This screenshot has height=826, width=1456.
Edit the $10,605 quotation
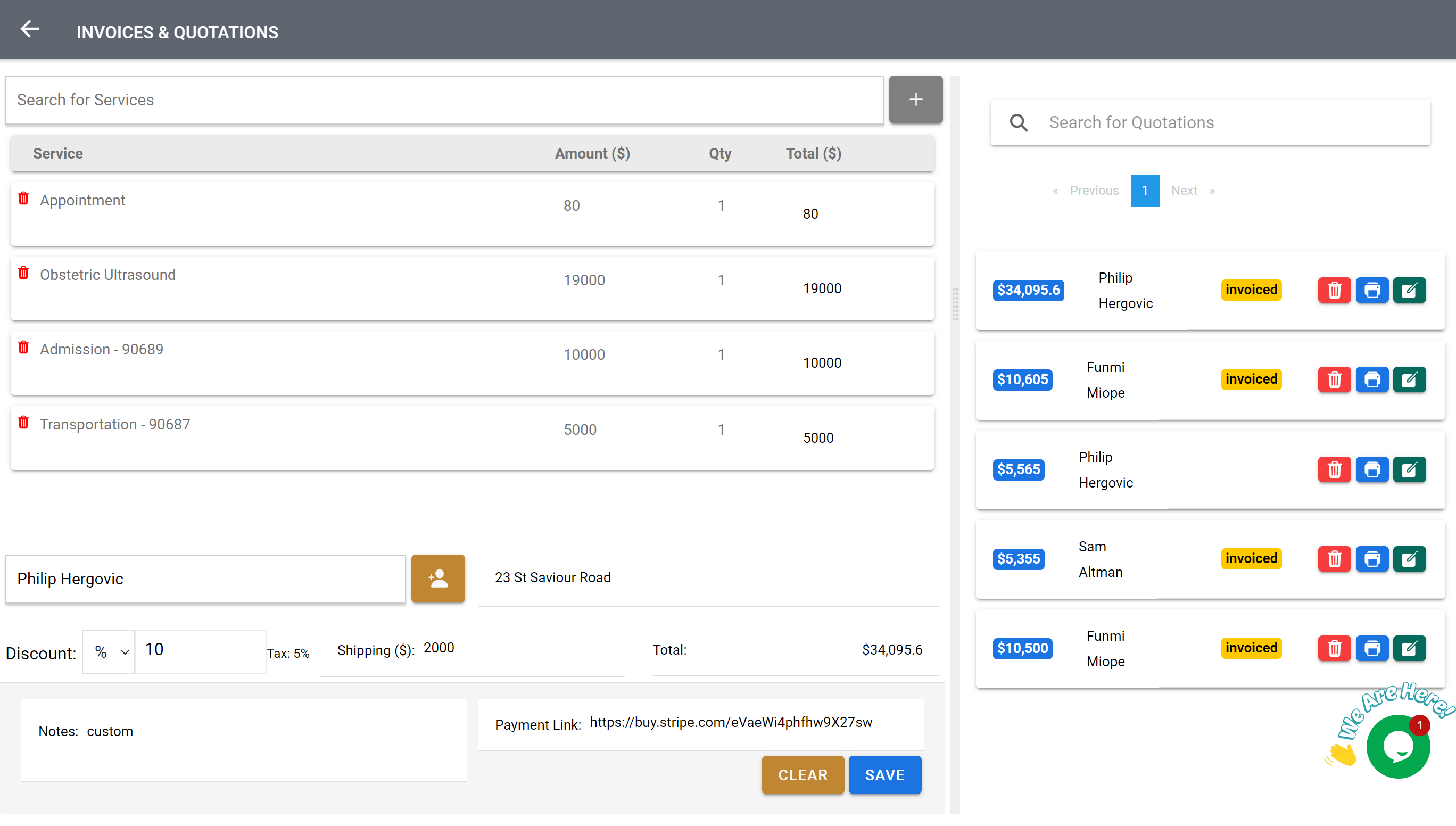pos(1410,379)
